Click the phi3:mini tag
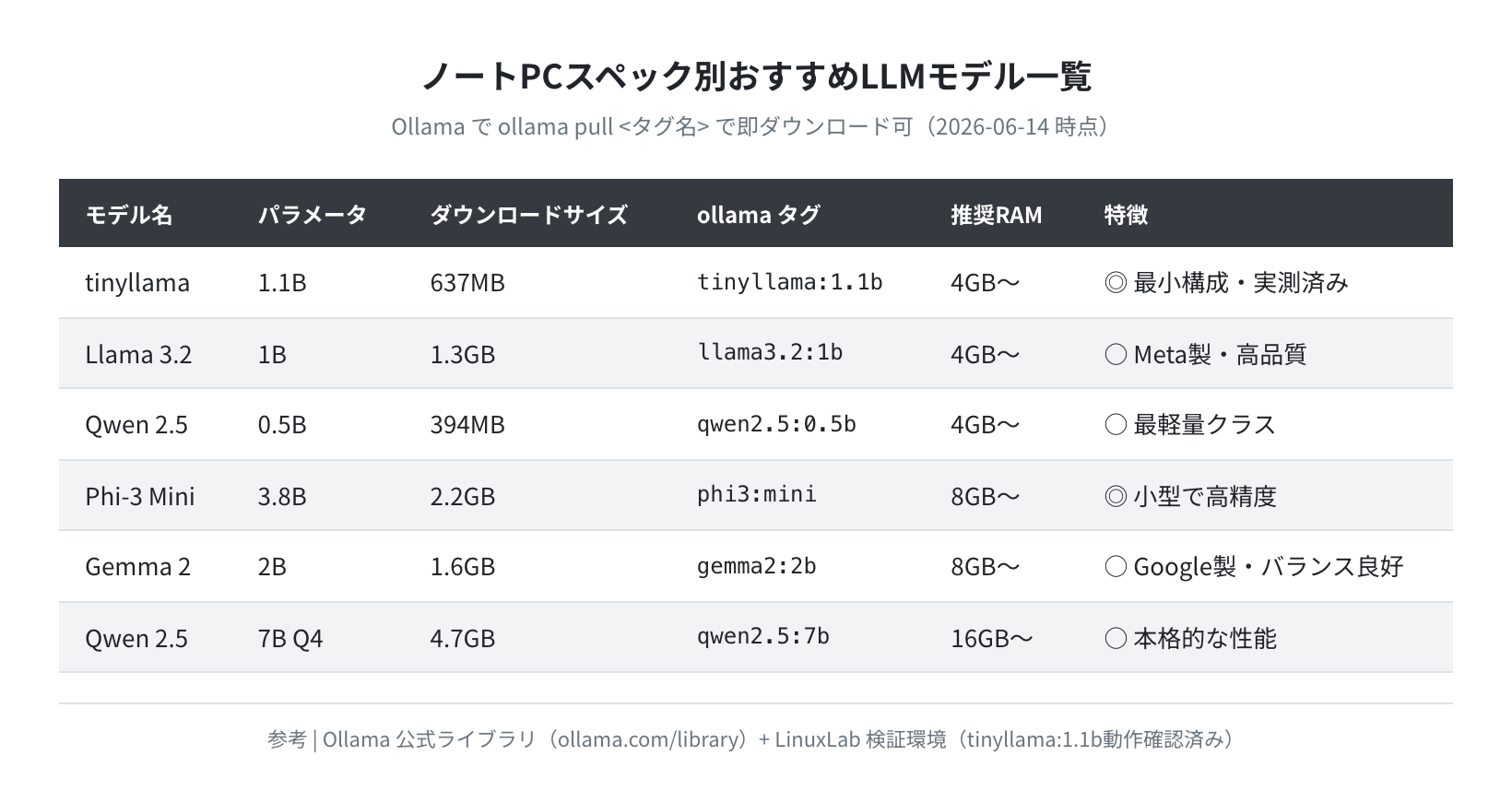Image resolution: width=1512 pixels, height=791 pixels. (756, 494)
